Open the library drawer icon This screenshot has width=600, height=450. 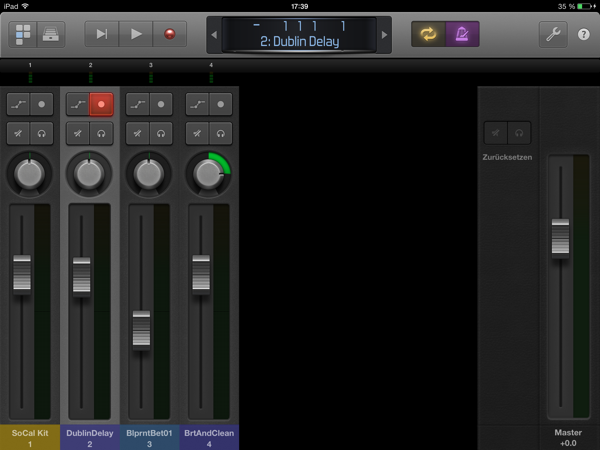coord(49,34)
